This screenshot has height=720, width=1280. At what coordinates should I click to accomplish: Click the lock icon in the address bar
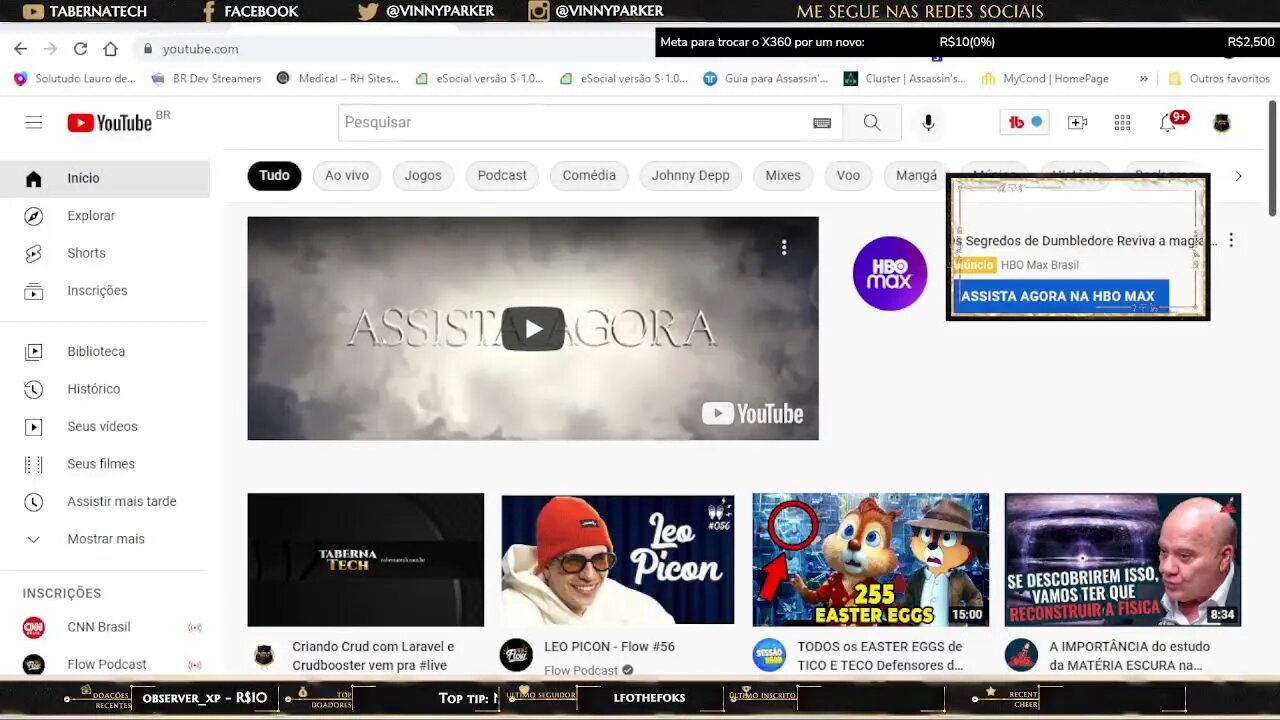[148, 48]
